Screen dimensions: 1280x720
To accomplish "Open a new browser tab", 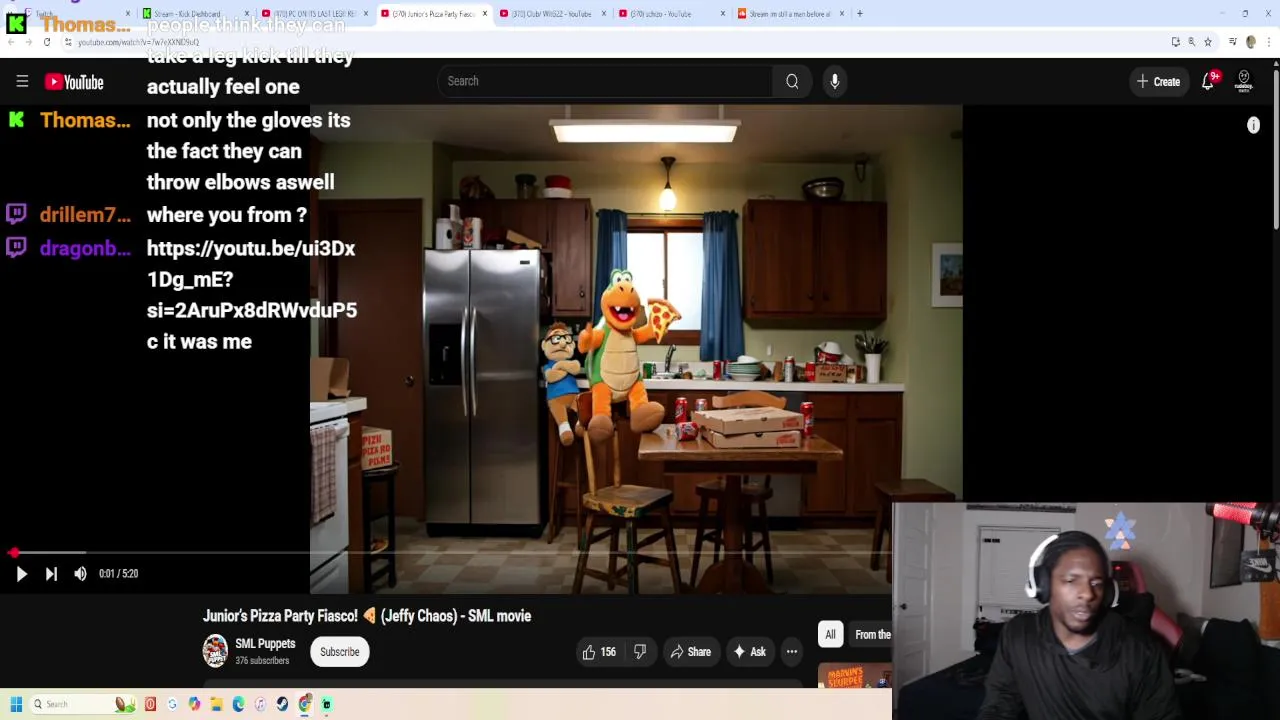I will tap(860, 14).
